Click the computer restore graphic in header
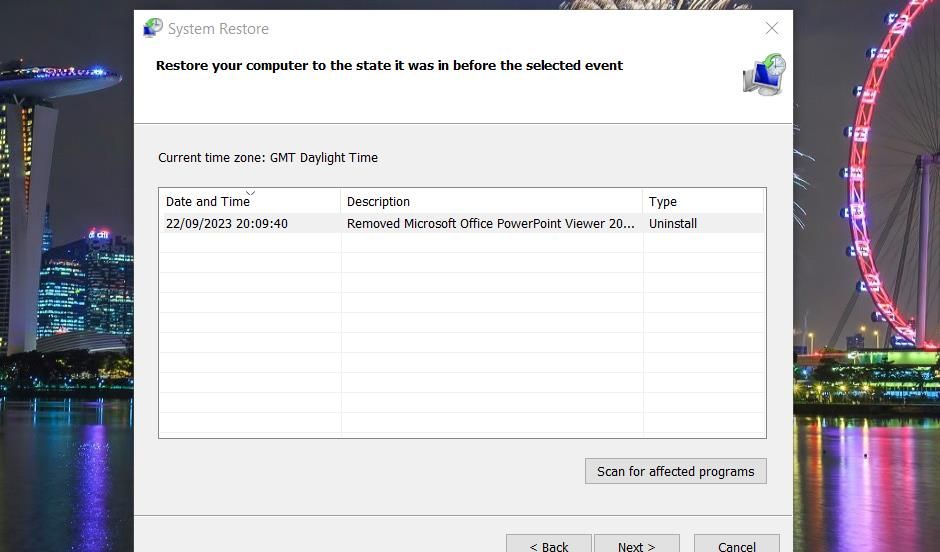The image size is (940, 552). (765, 76)
